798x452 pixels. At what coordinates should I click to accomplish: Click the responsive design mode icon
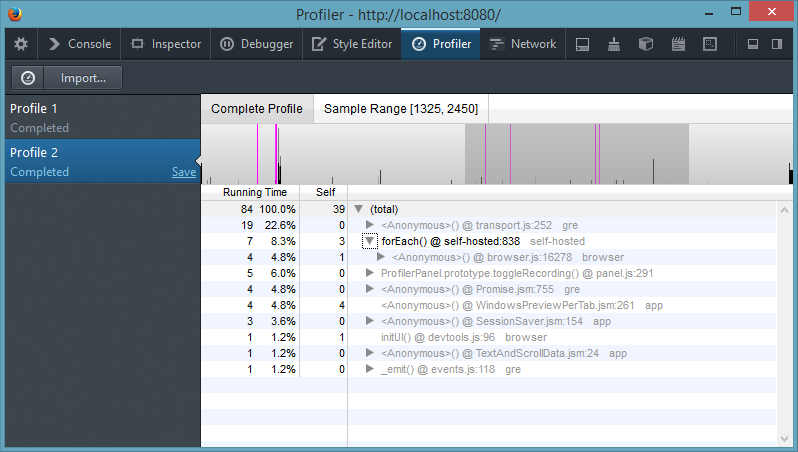click(709, 44)
